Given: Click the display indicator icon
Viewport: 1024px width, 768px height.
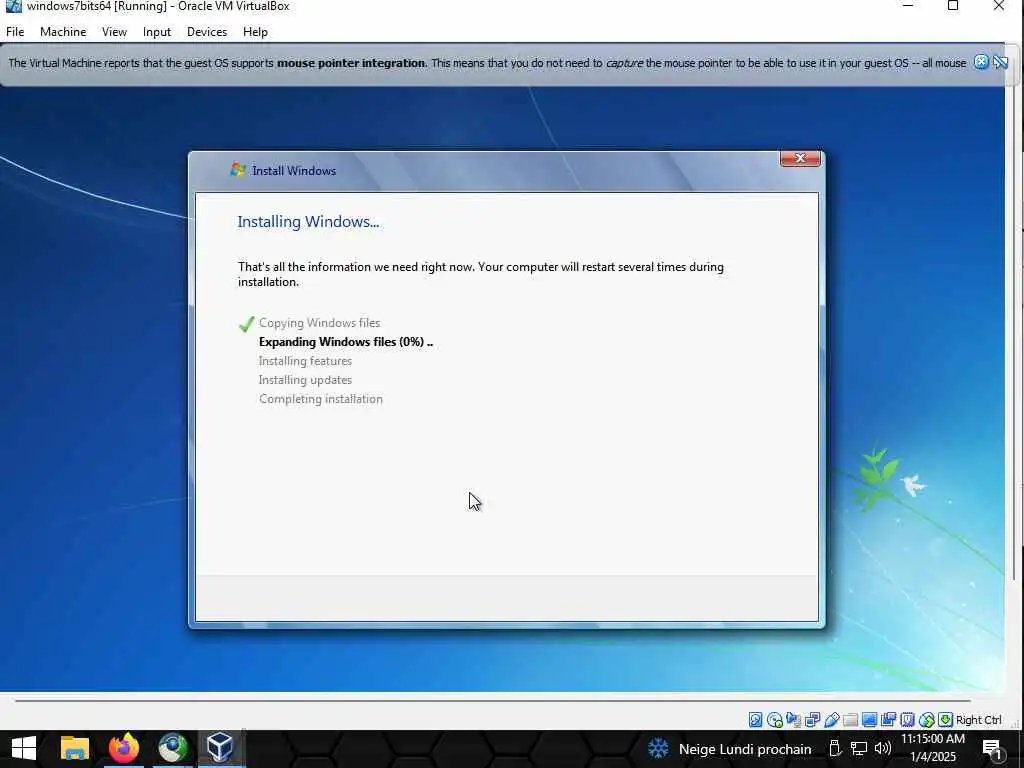Looking at the screenshot, I should 869,720.
